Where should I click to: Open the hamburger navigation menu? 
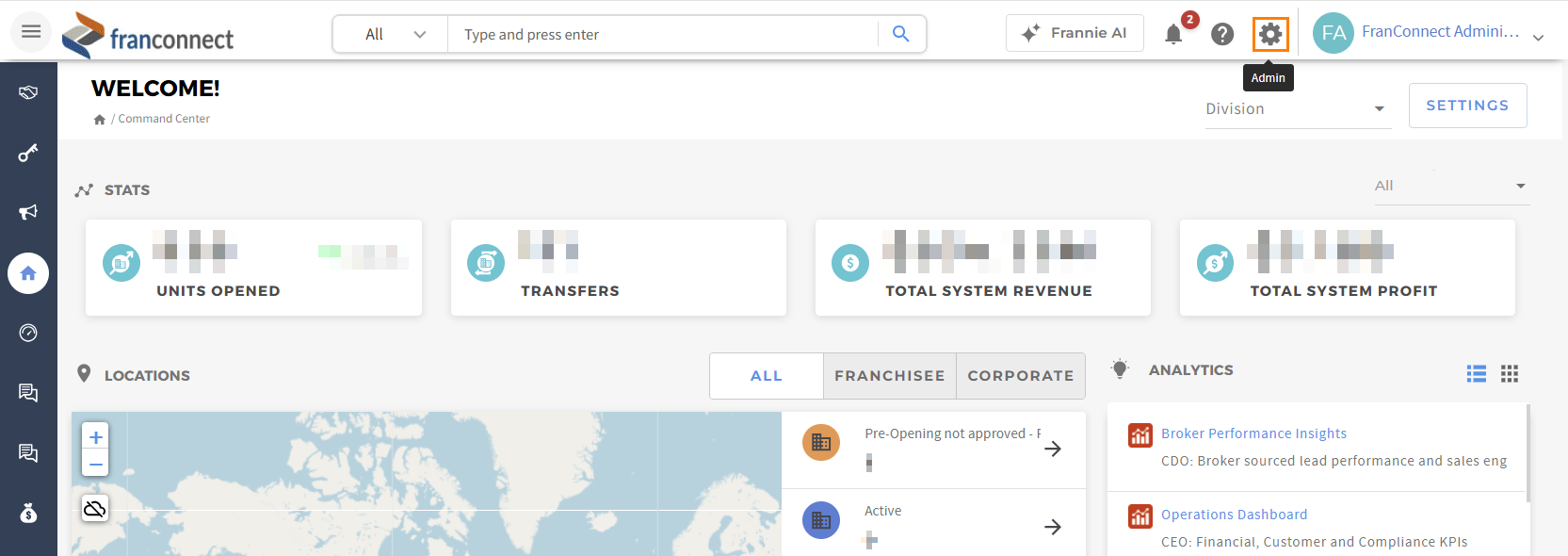click(31, 31)
